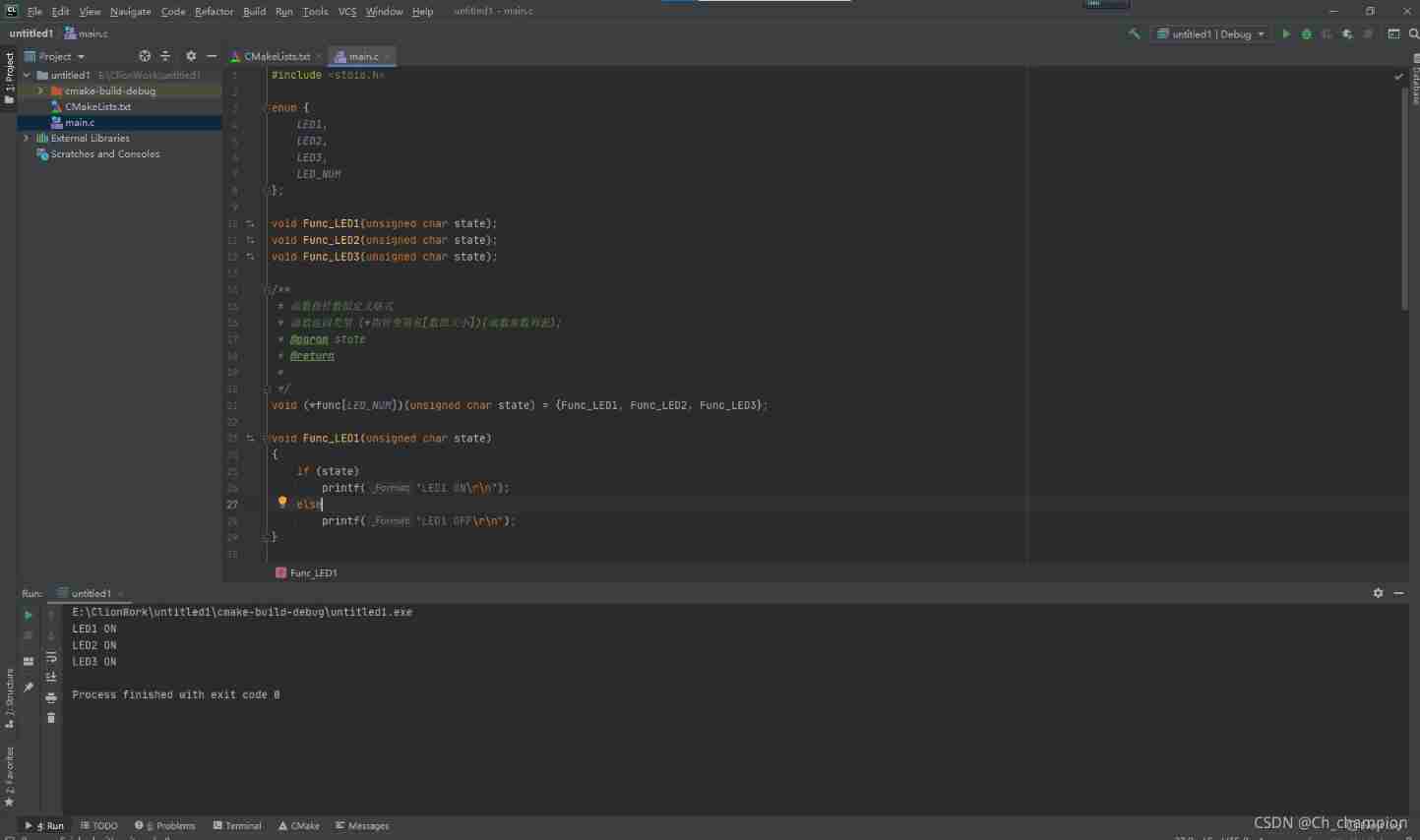Clear all output with trash icon

click(x=51, y=718)
